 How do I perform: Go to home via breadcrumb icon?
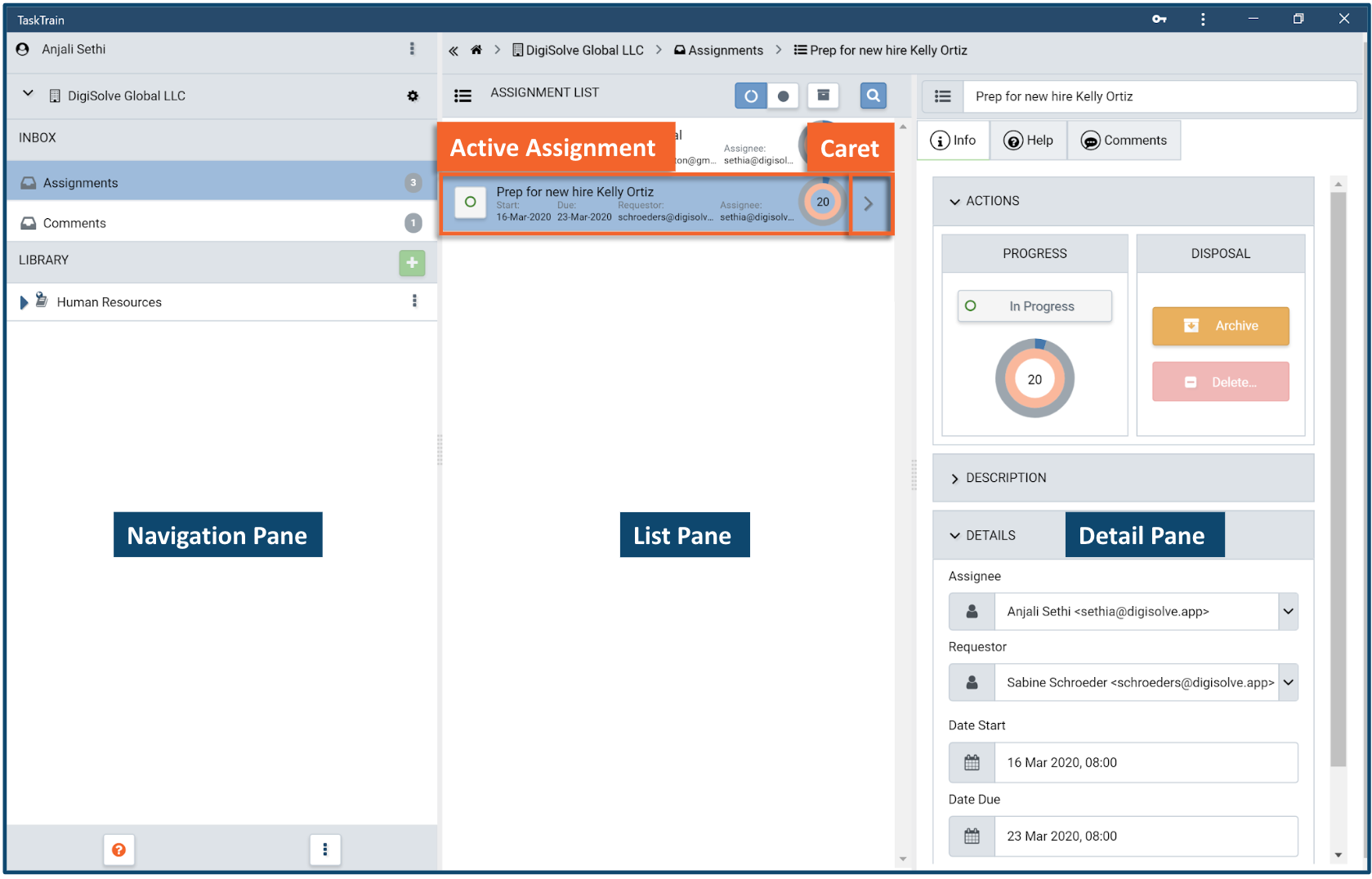pyautogui.click(x=476, y=50)
